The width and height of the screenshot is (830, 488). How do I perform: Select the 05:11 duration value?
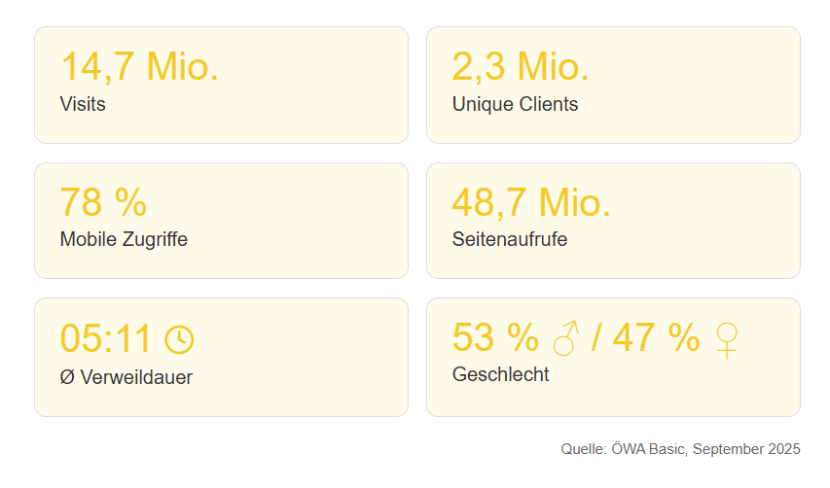(x=106, y=339)
